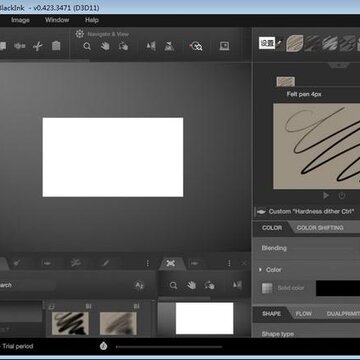Select the grey striped brush preset thumbnail

tap(330, 43)
